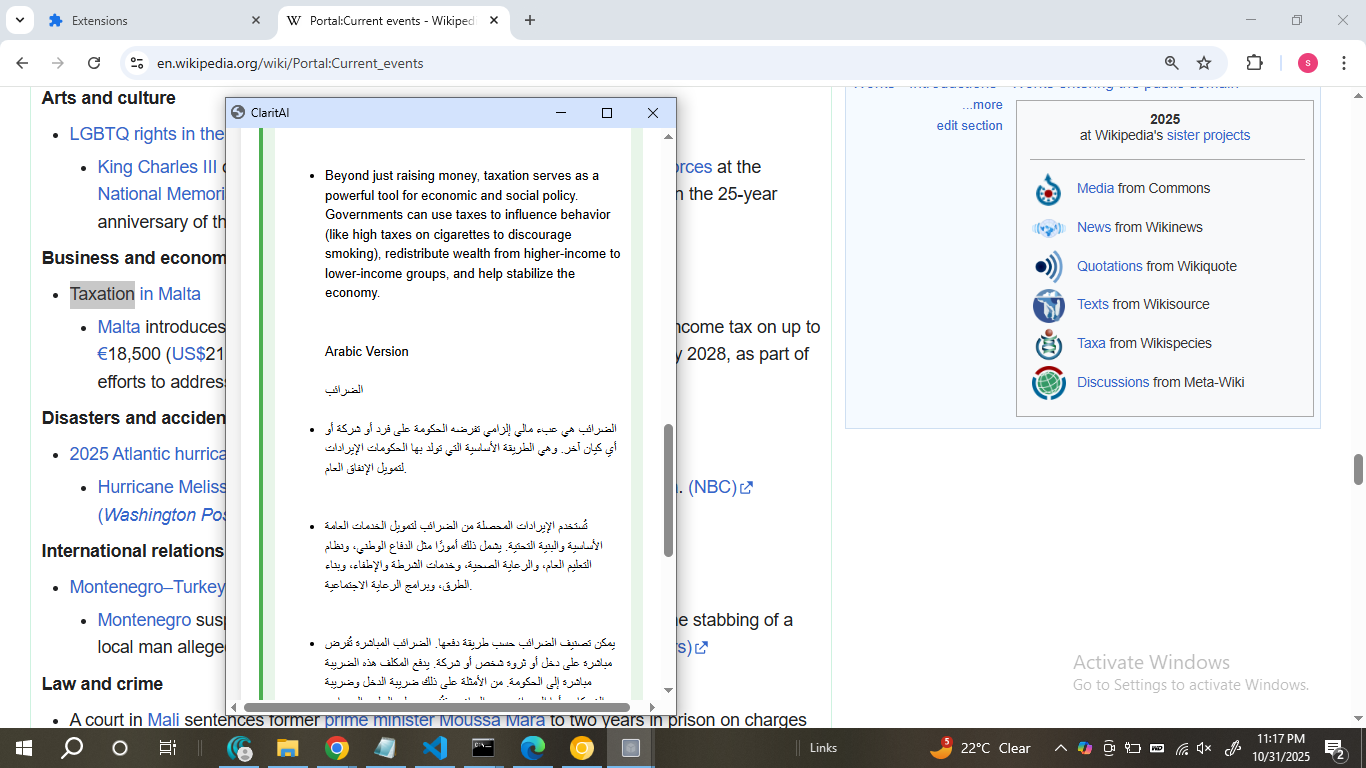Open File Explorer from taskbar
Viewport: 1366px width, 768px height.
[288, 748]
